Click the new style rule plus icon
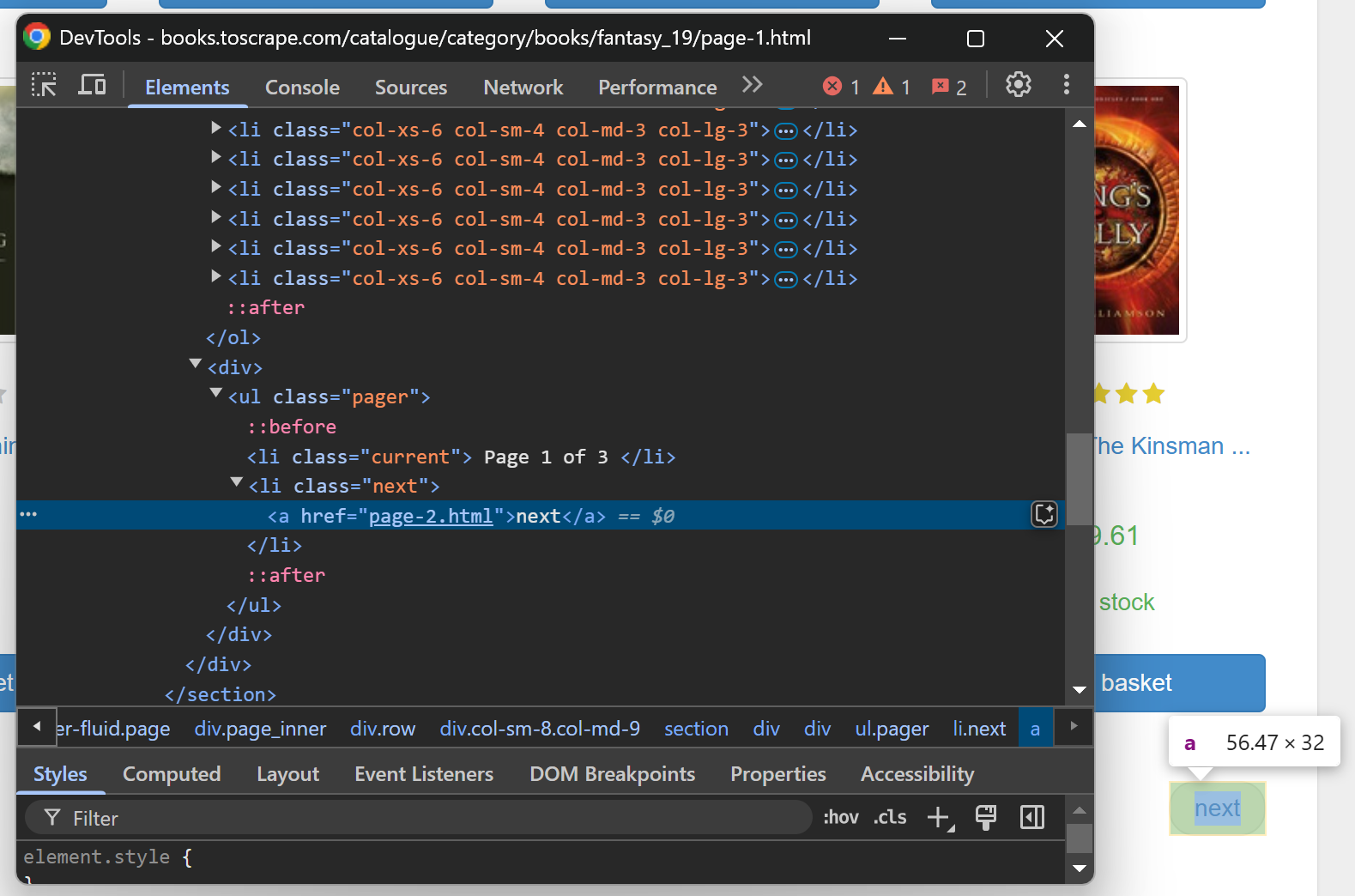Screen dimensions: 1355x896 (x=940, y=818)
